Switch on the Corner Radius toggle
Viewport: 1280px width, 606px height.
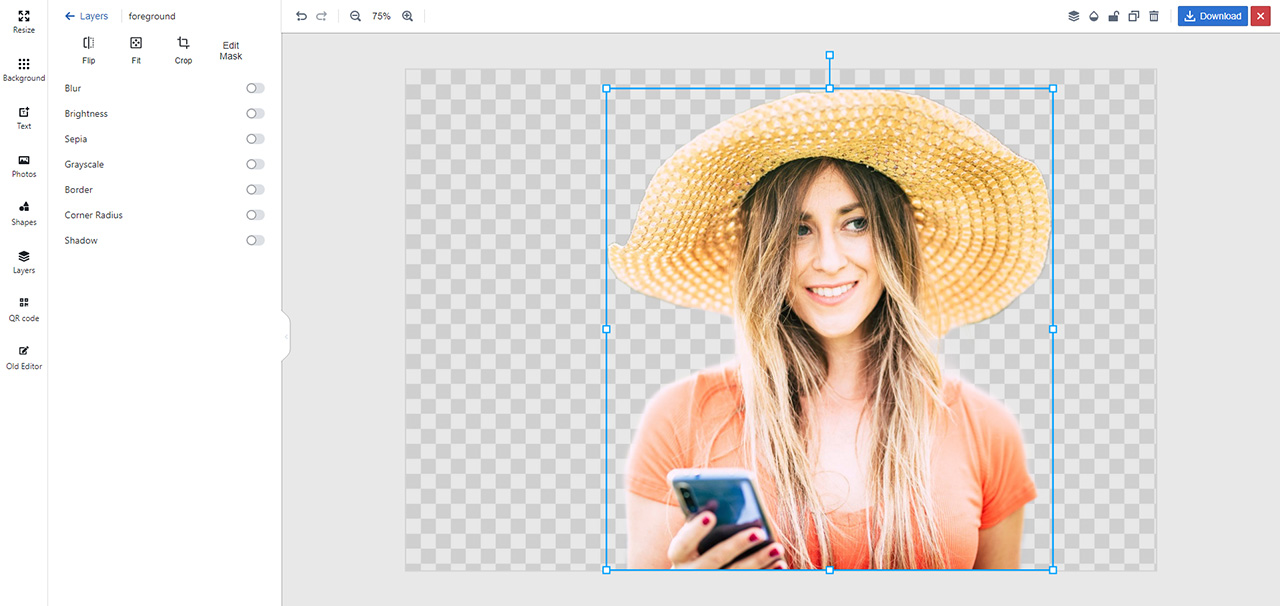point(255,215)
